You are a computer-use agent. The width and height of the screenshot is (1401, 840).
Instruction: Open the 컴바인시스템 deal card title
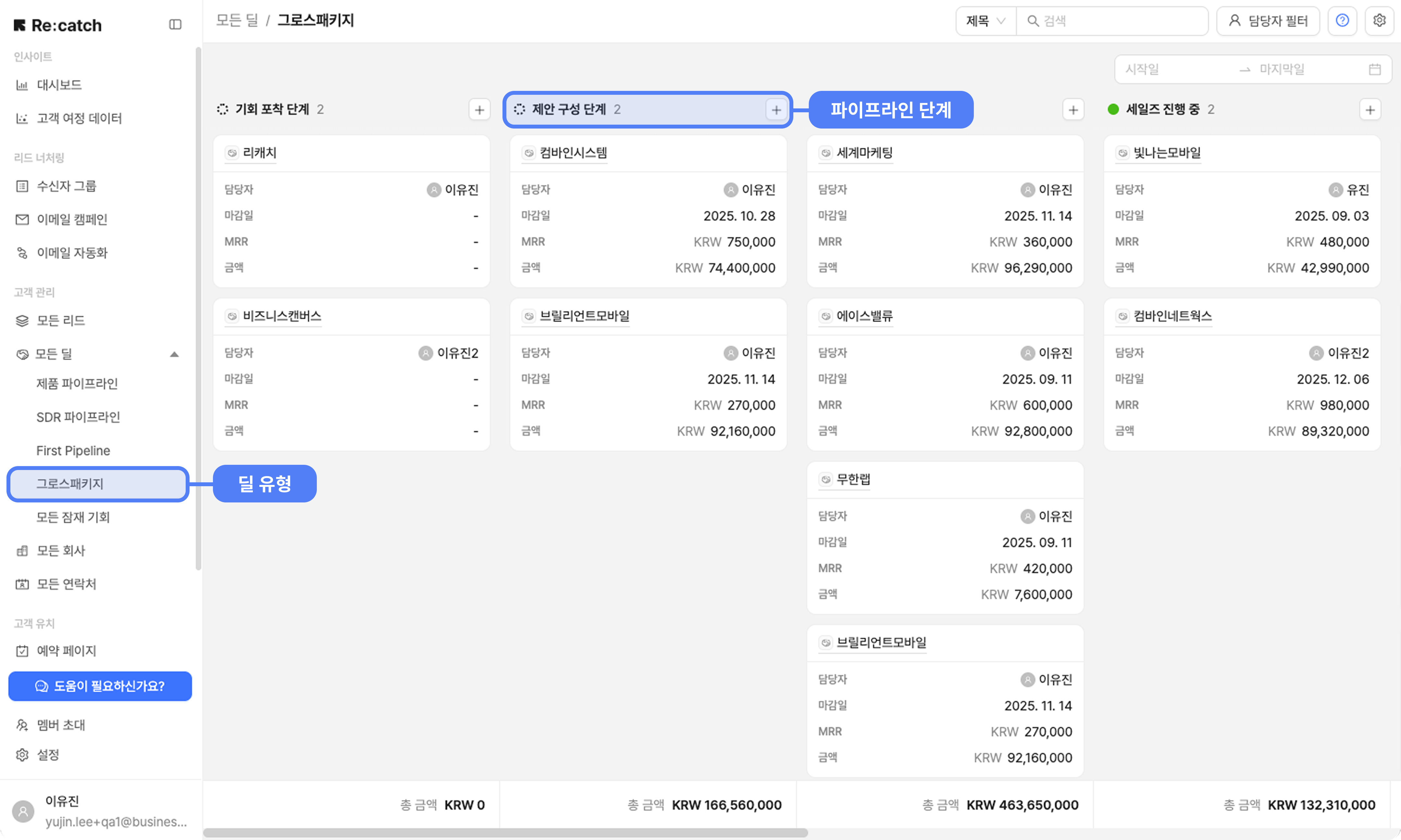573,153
